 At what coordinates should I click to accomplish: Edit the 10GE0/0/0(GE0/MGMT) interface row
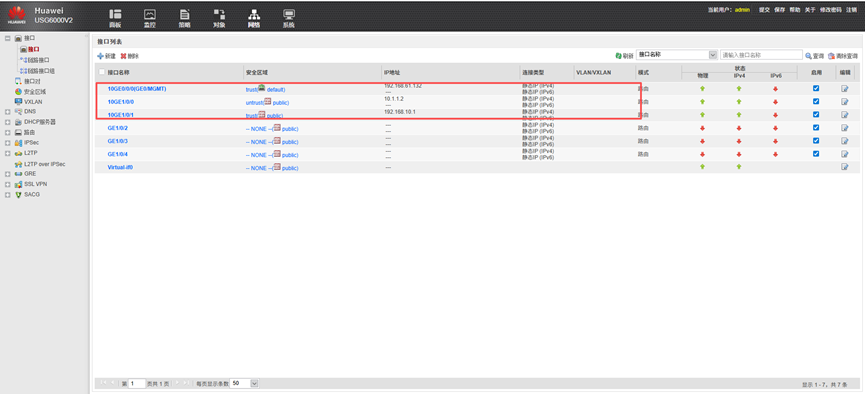[845, 88]
